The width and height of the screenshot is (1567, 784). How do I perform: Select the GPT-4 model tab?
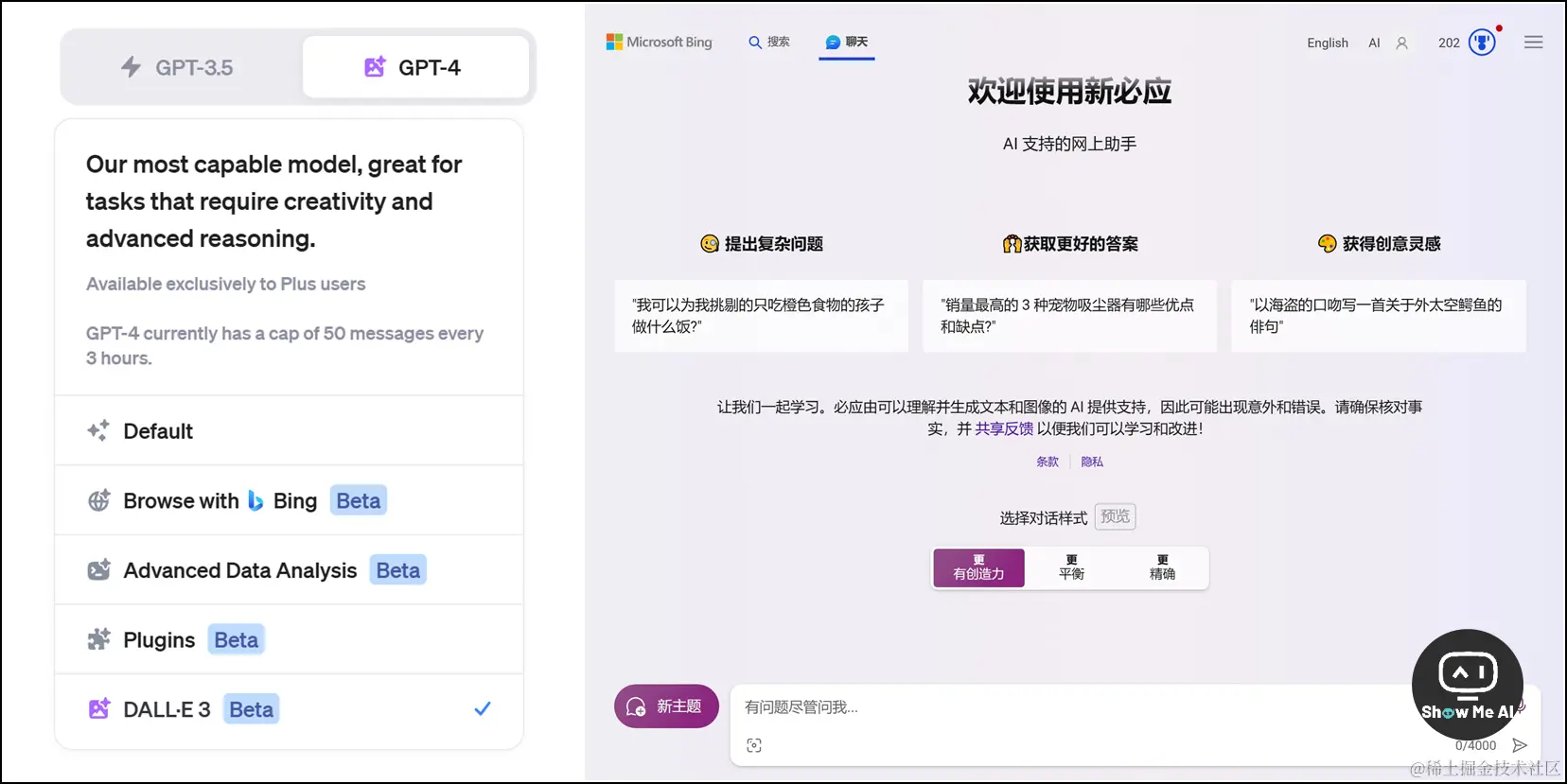pos(415,67)
